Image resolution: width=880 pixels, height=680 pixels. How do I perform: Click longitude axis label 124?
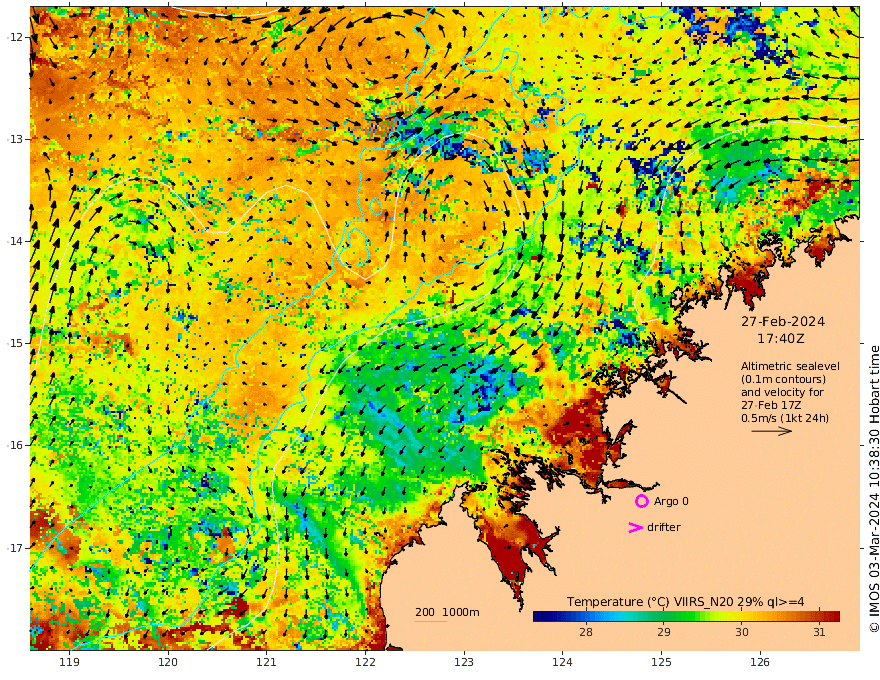click(x=562, y=663)
